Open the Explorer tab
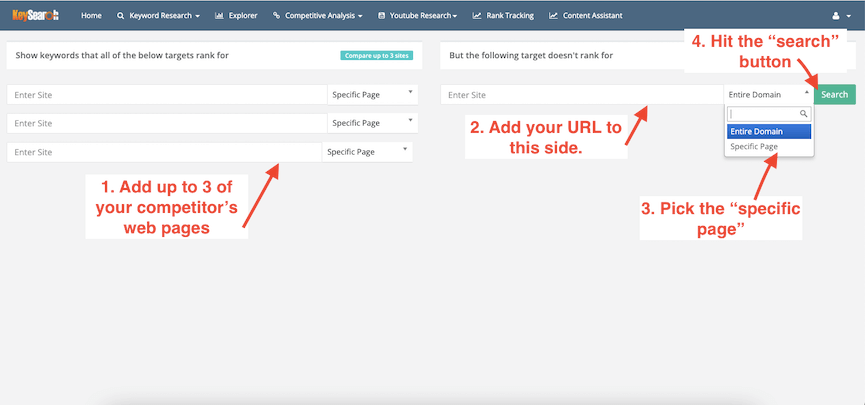This screenshot has width=865, height=405. pyautogui.click(x=236, y=15)
